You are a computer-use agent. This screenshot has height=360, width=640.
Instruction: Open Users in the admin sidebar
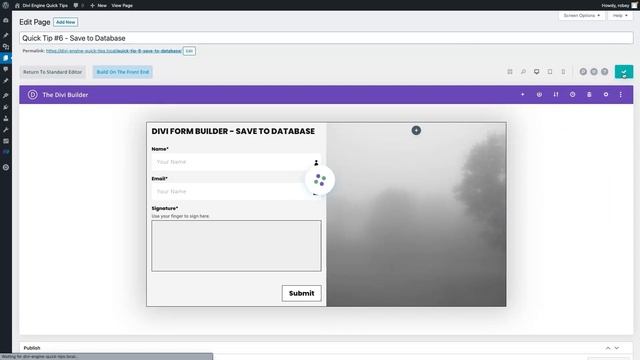[6, 118]
